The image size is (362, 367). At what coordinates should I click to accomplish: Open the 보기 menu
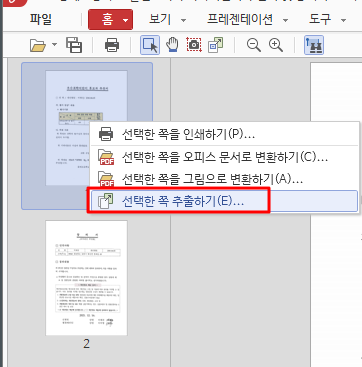pos(160,19)
